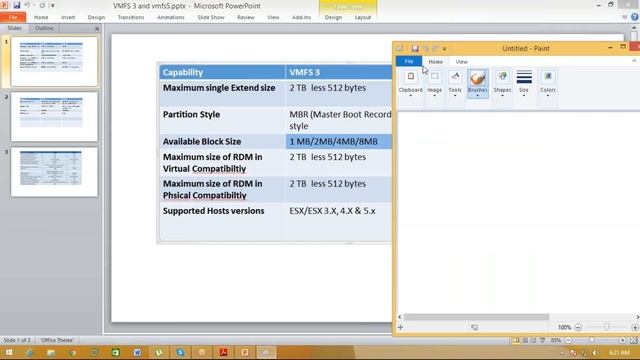This screenshot has height=360, width=640.
Task: Click the '1 MB/2MB/4MB/8MB' table cell
Action: click(x=339, y=141)
